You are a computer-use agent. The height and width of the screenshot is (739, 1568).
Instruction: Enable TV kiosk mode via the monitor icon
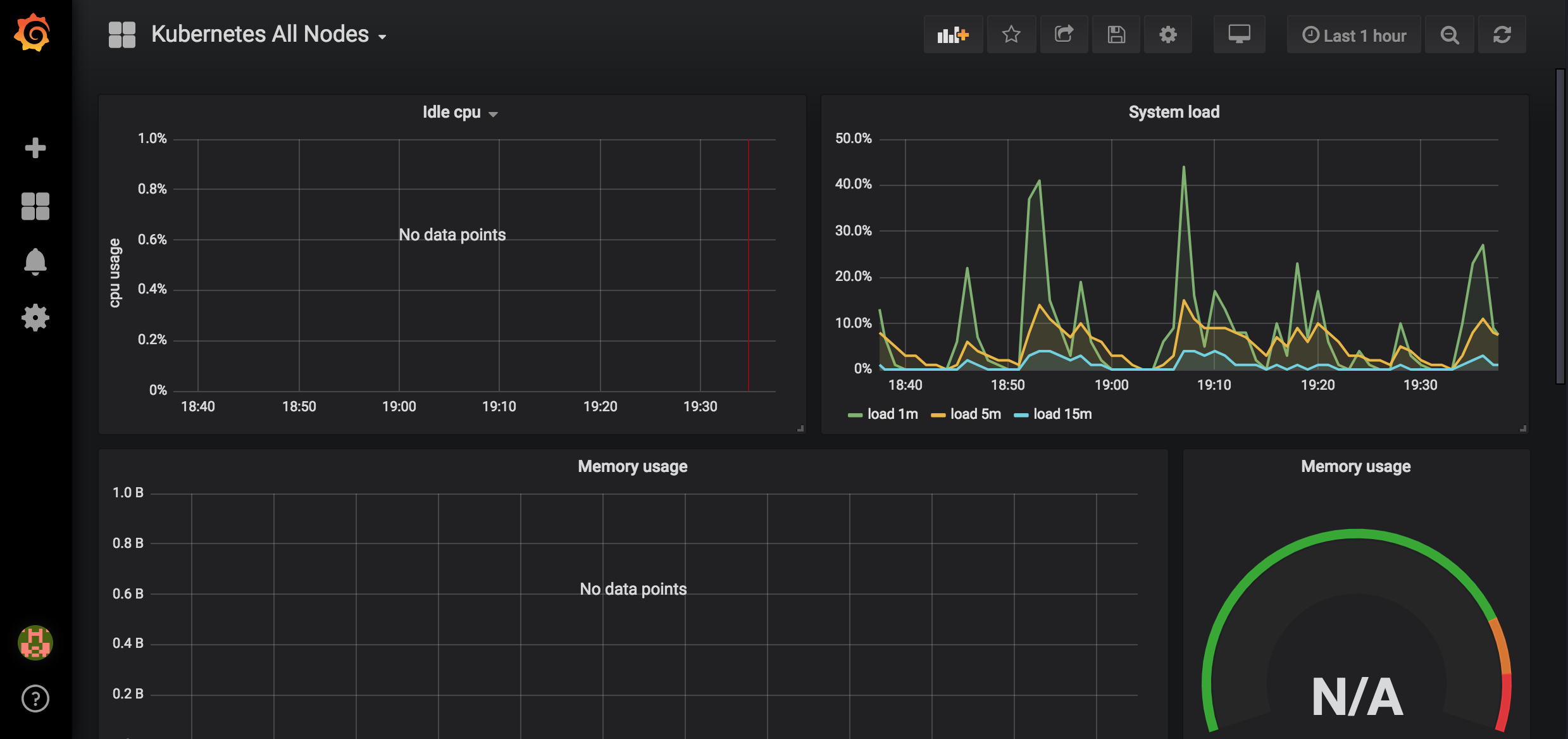(x=1239, y=34)
